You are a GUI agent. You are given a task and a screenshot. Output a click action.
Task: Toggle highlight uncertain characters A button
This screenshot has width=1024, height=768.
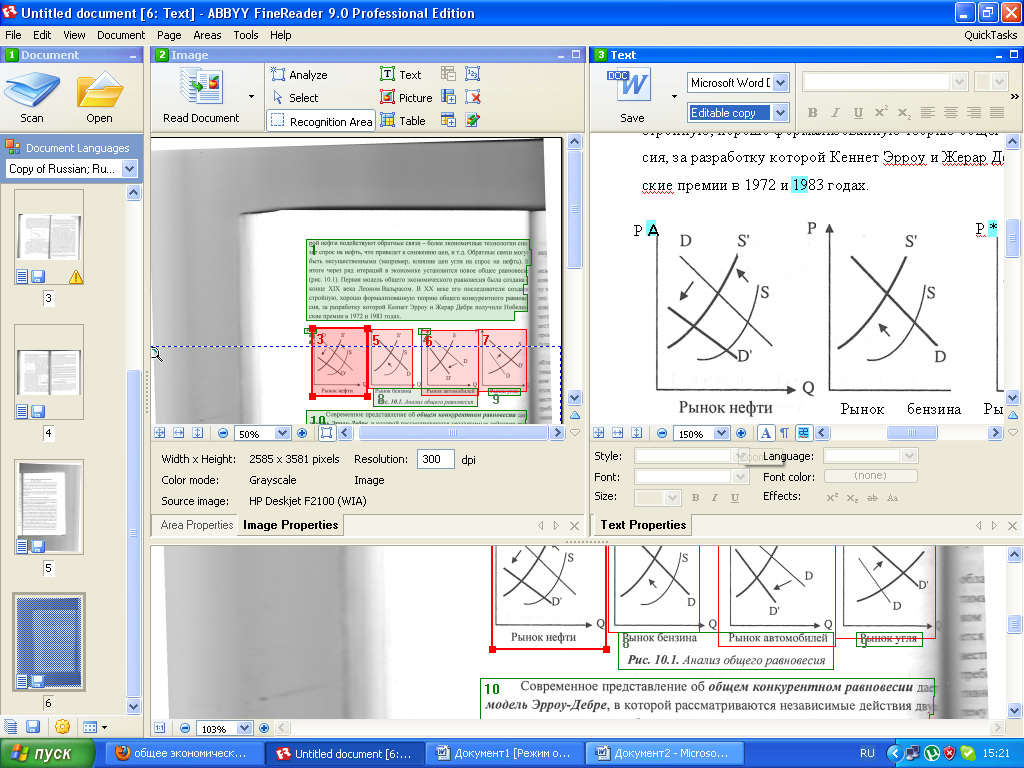coord(765,433)
